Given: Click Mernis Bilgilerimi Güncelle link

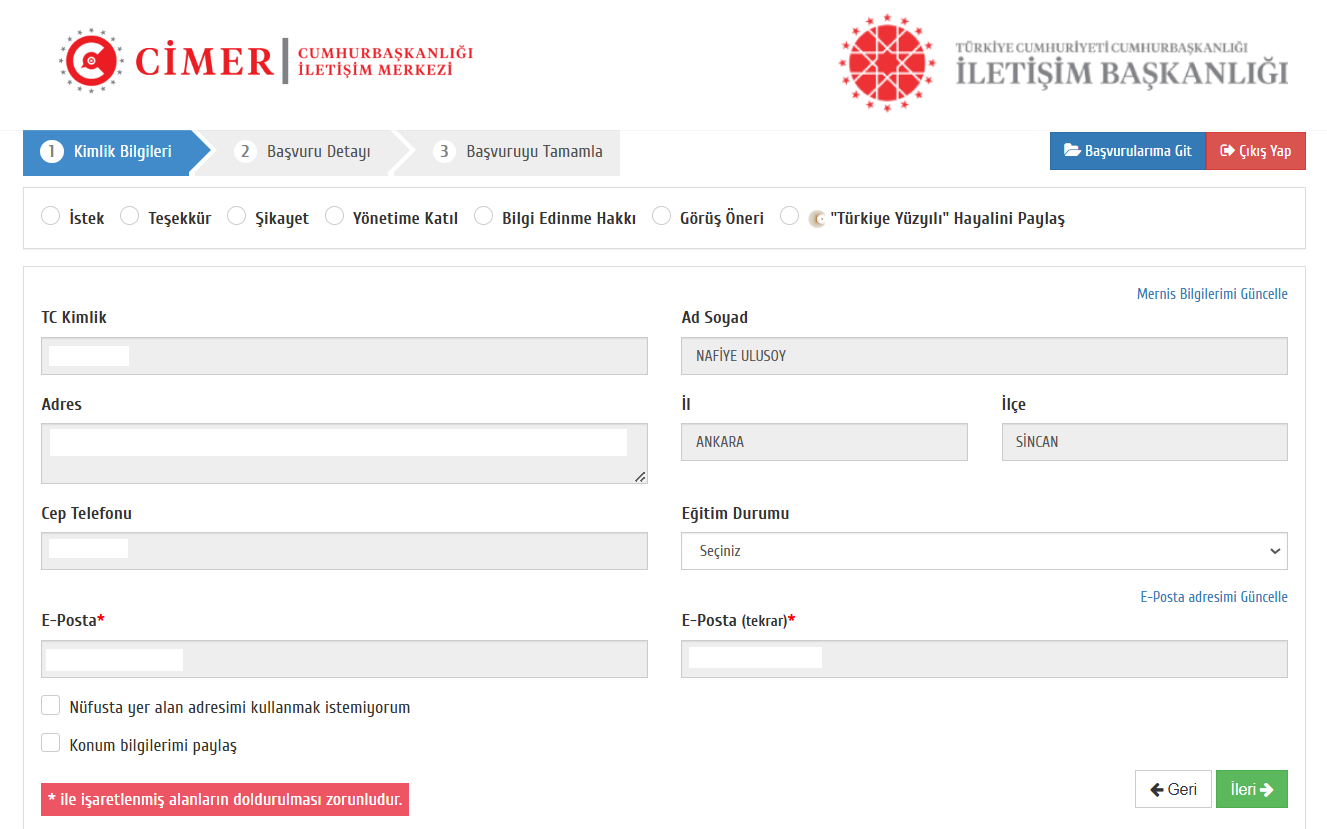Looking at the screenshot, I should click(x=1211, y=294).
